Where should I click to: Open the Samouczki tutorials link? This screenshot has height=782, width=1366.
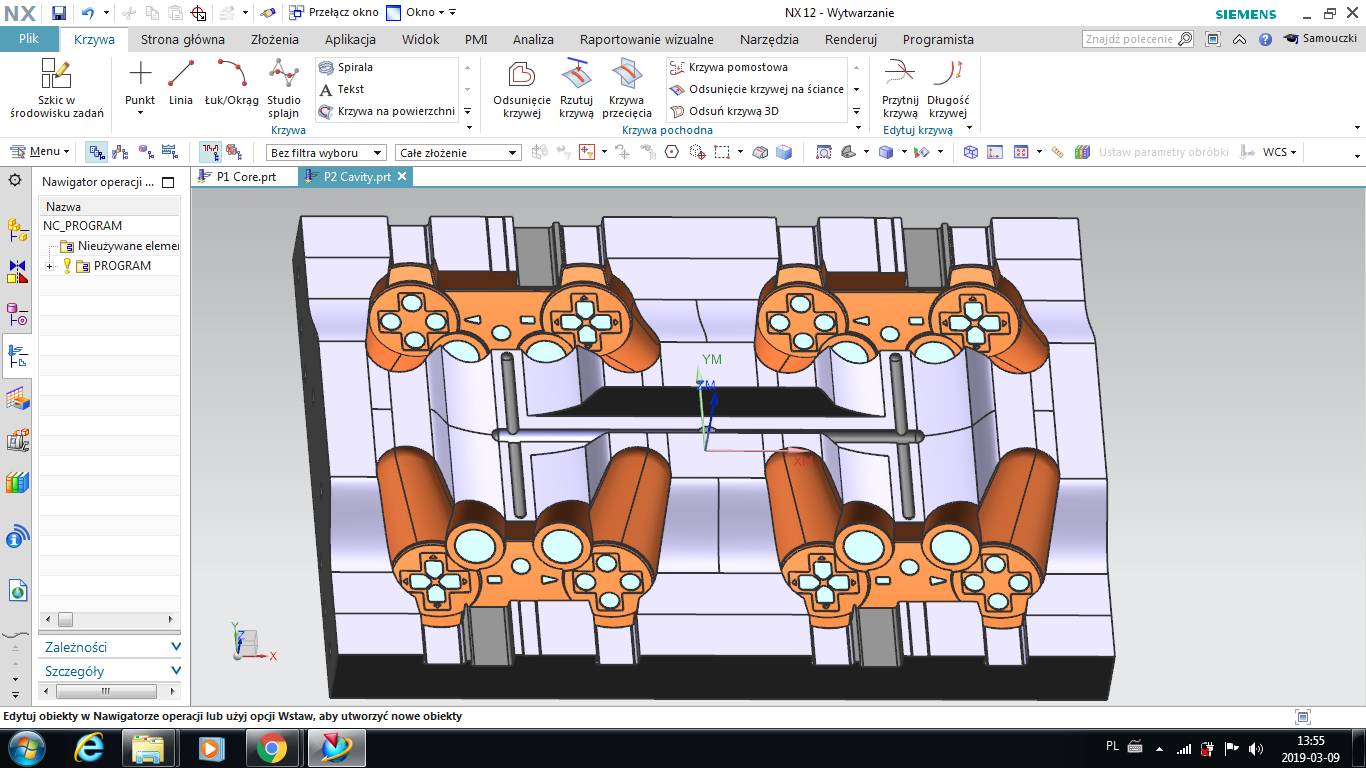1320,39
